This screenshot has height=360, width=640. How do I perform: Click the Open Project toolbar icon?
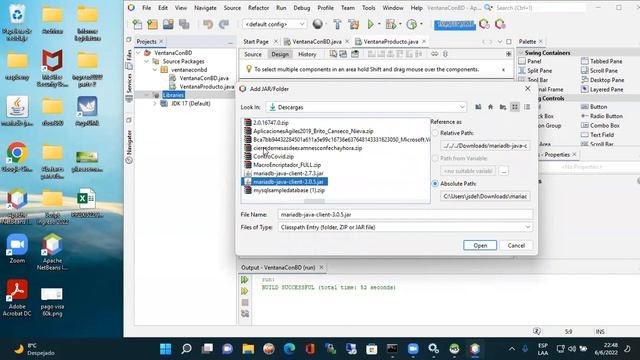coord(168,24)
